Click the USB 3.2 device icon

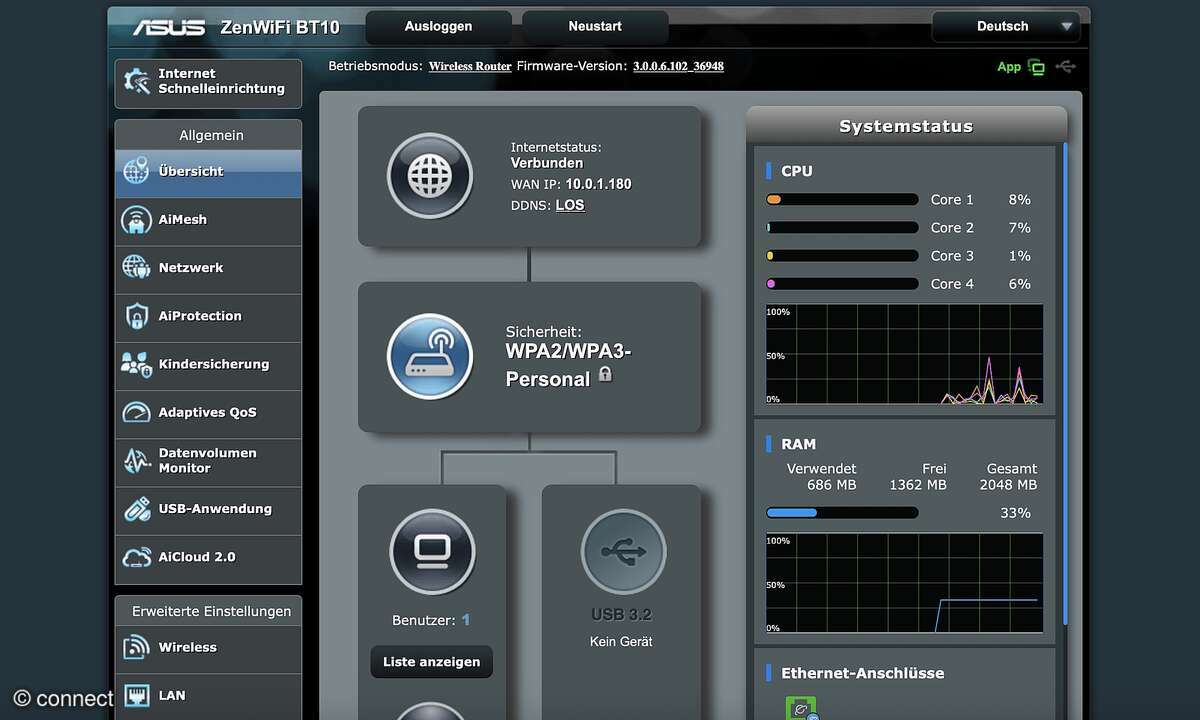pyautogui.click(x=623, y=552)
